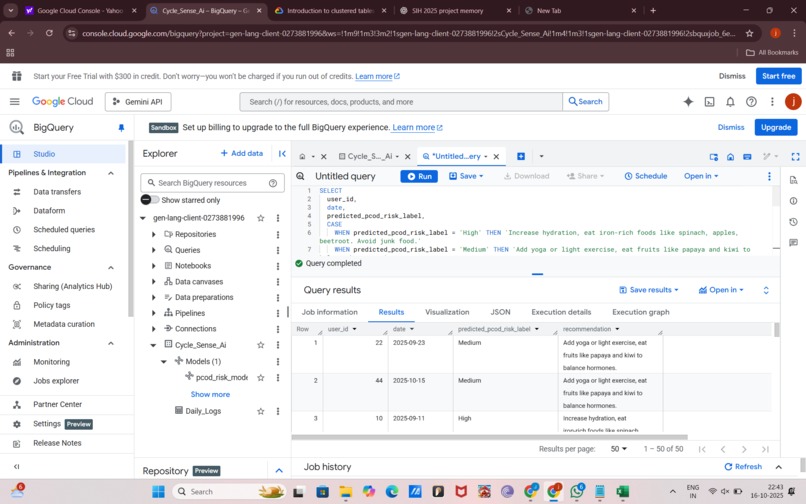Click the Schedule button
Viewport: 806px width, 504px height.
(646, 176)
